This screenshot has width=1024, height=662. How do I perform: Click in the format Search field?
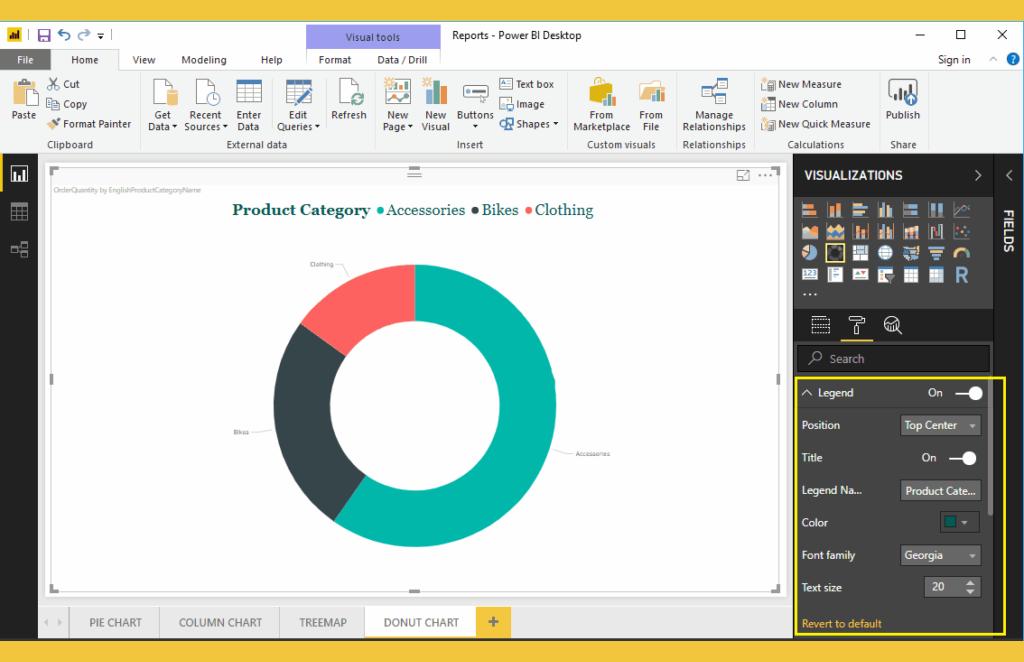pyautogui.click(x=893, y=358)
